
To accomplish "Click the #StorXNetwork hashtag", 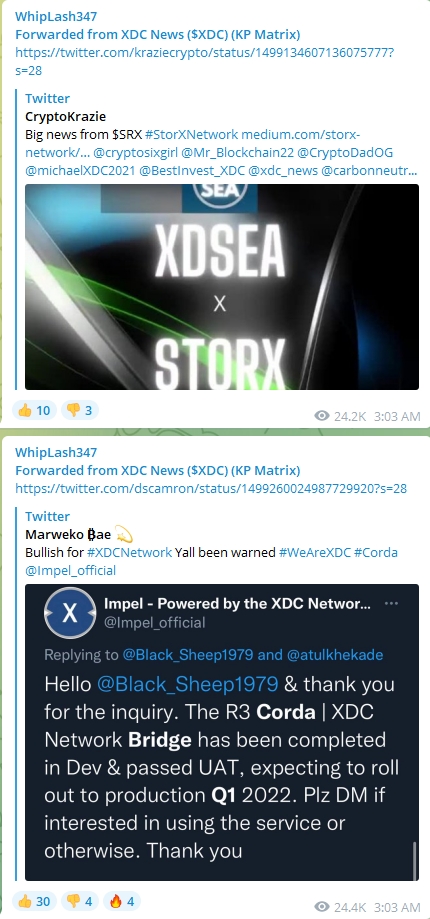I will [192, 134].
